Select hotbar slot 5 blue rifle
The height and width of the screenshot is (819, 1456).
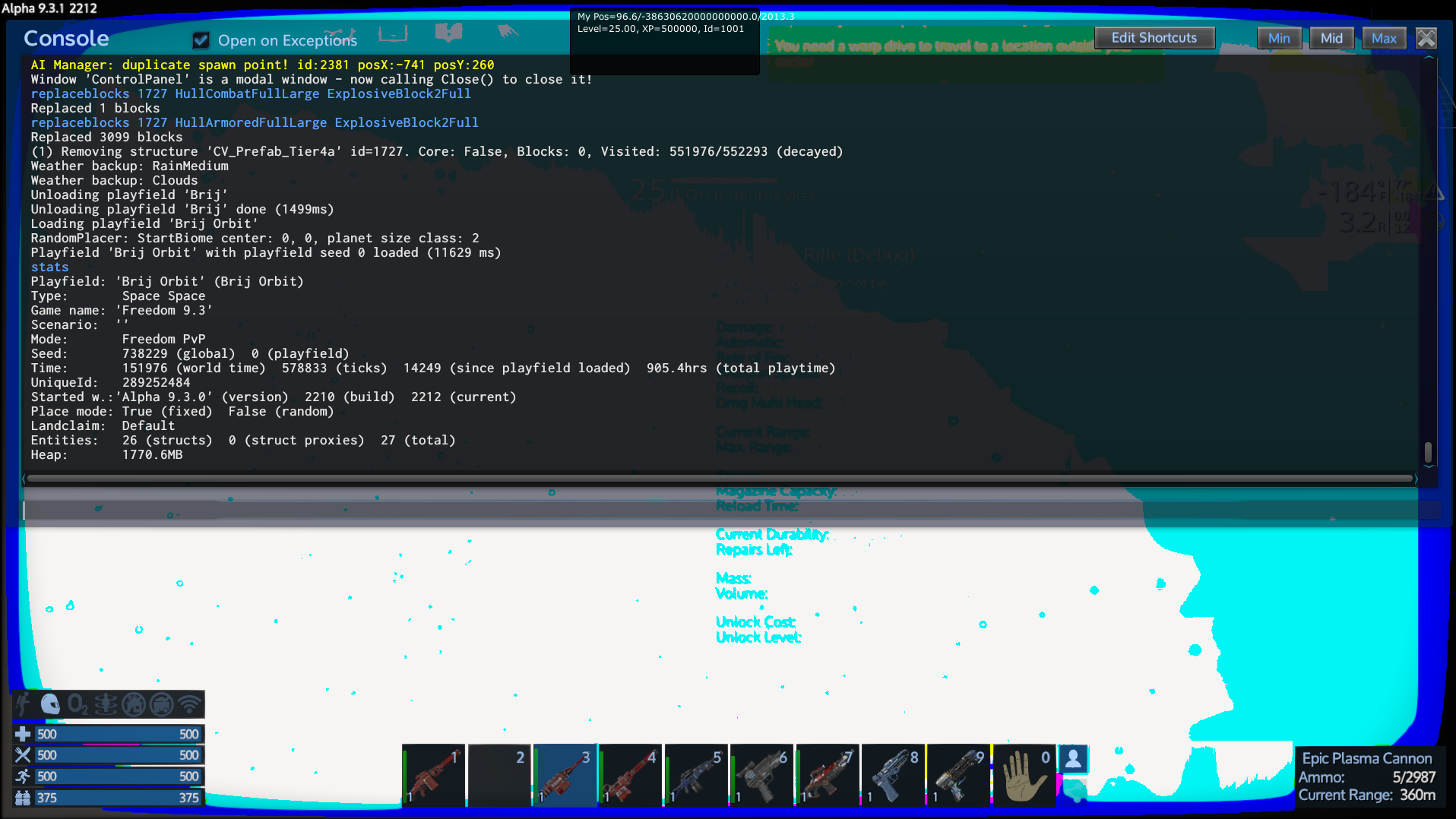[x=696, y=775]
